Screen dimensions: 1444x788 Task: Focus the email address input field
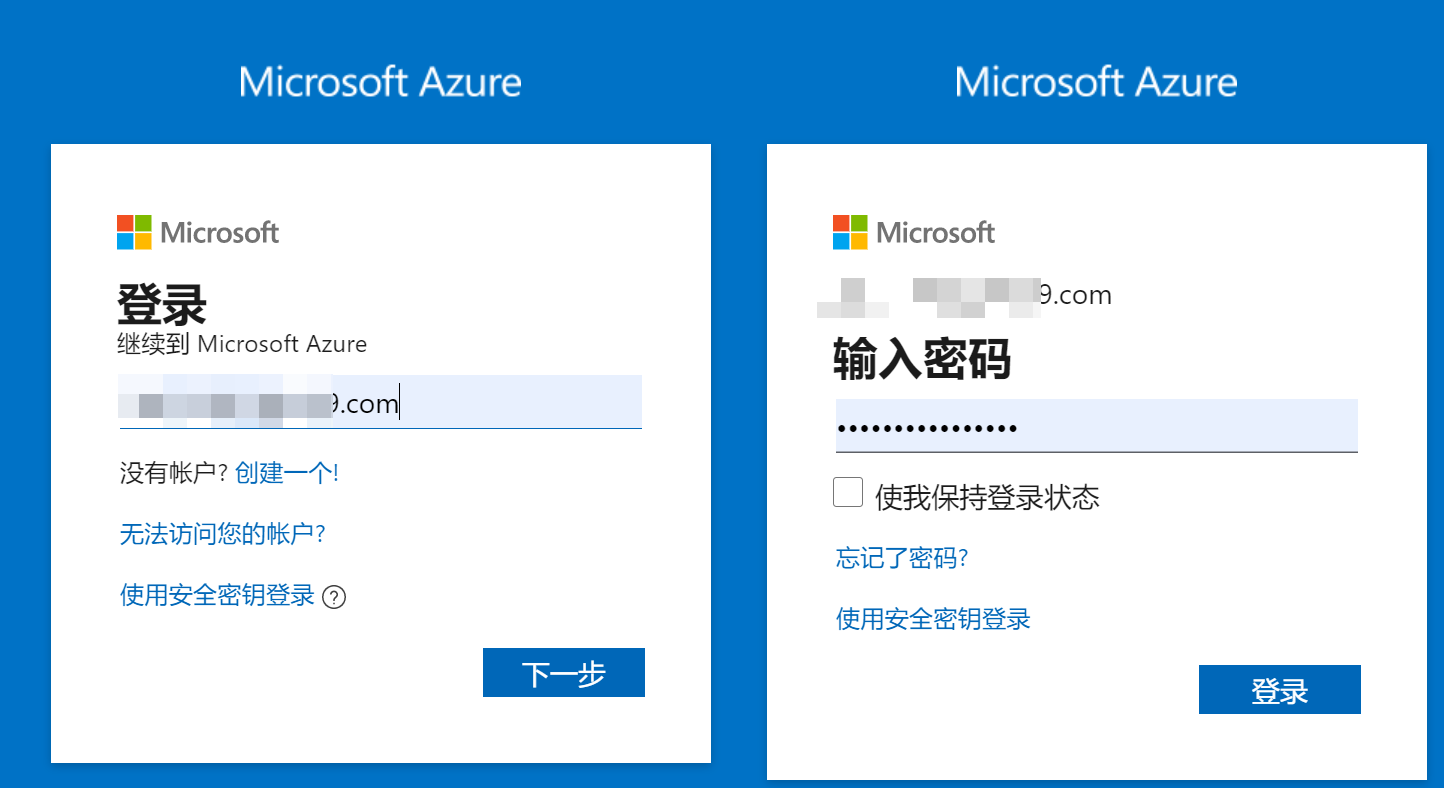[380, 402]
